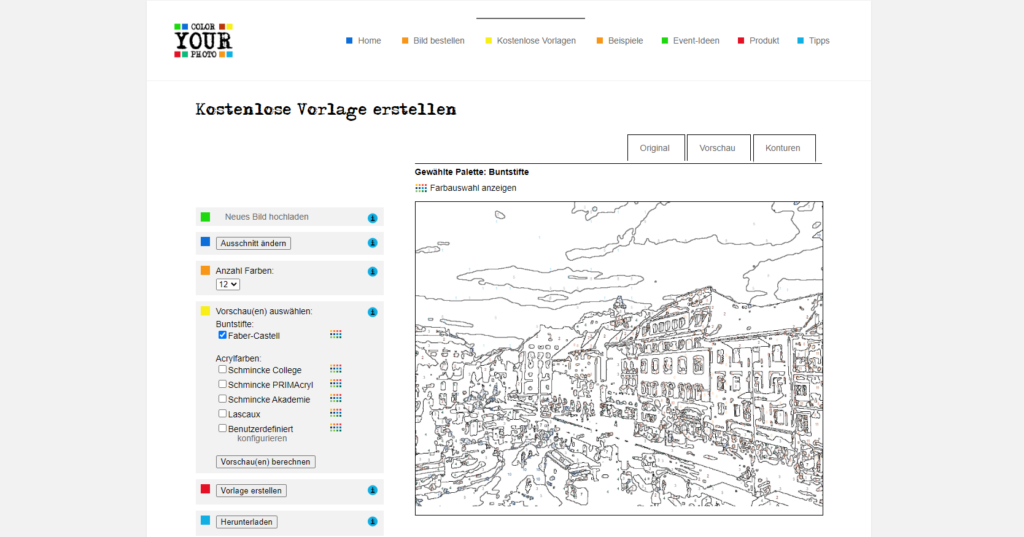Show Schmincke College palette grid icon
This screenshot has height=537, width=1024.
(x=336, y=369)
